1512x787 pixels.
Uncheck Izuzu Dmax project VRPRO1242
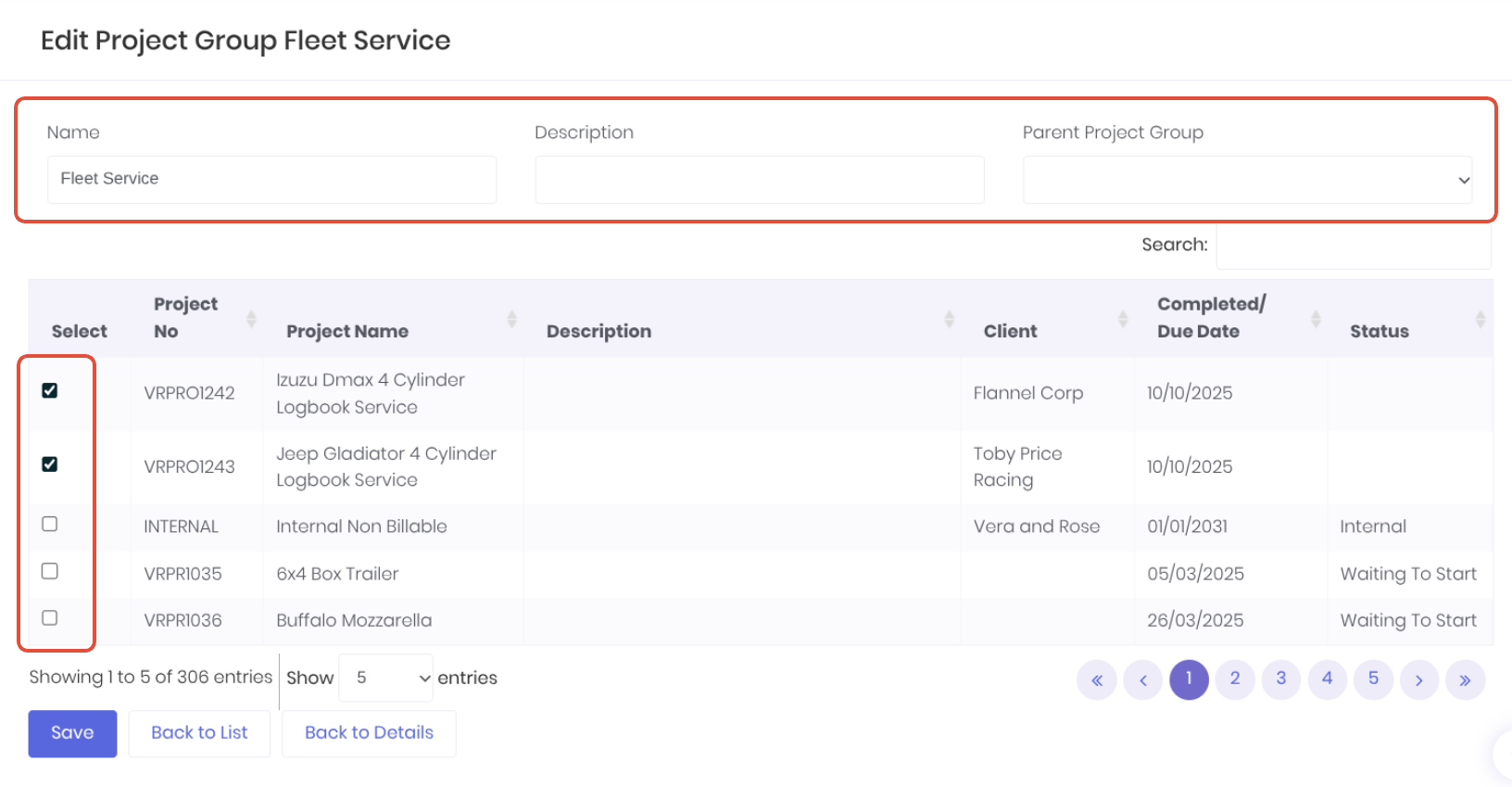[50, 390]
